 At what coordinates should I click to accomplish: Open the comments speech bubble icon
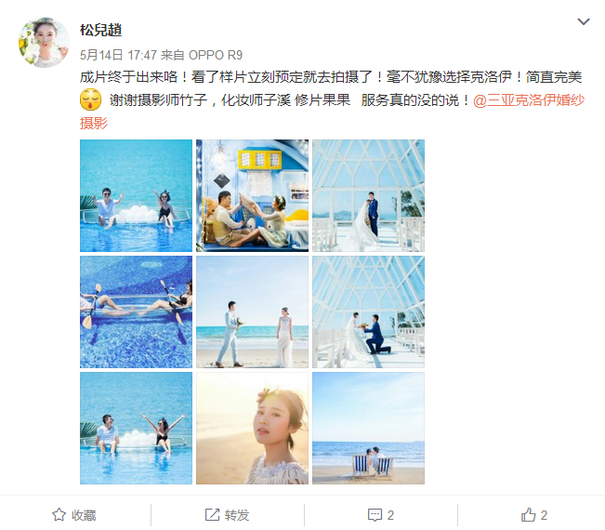point(375,515)
